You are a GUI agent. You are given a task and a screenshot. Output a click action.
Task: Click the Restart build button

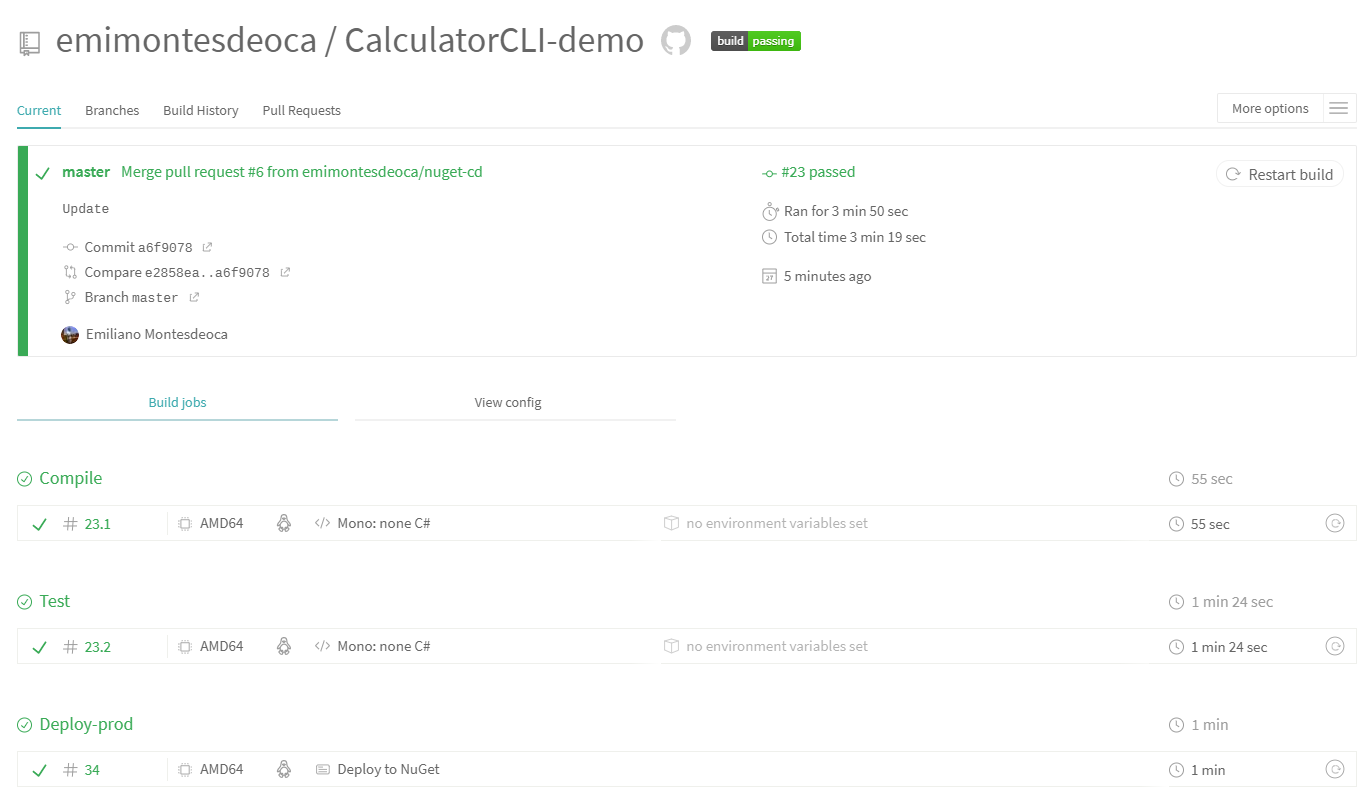pyautogui.click(x=1279, y=174)
